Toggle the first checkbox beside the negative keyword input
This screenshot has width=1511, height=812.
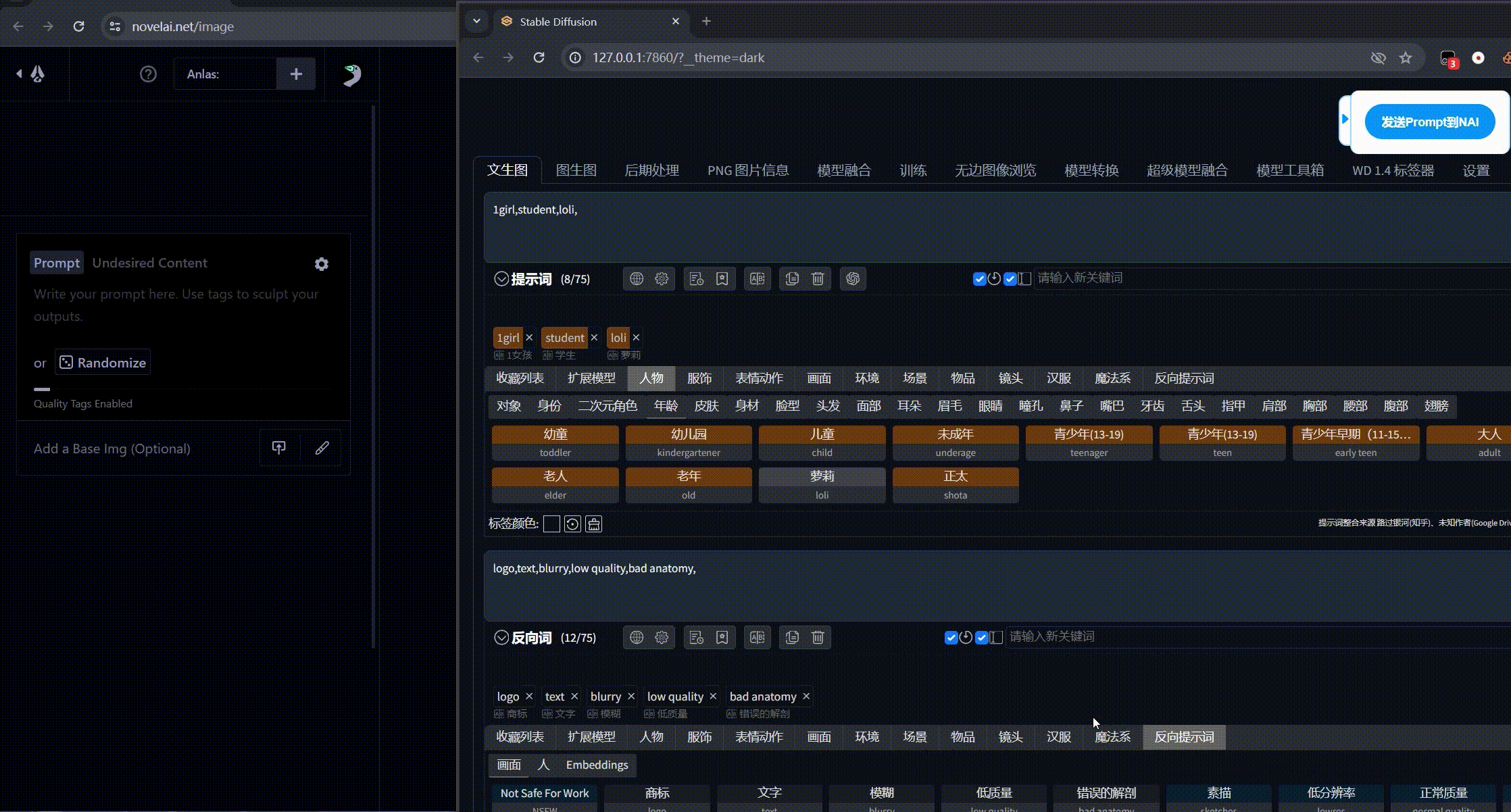[951, 638]
